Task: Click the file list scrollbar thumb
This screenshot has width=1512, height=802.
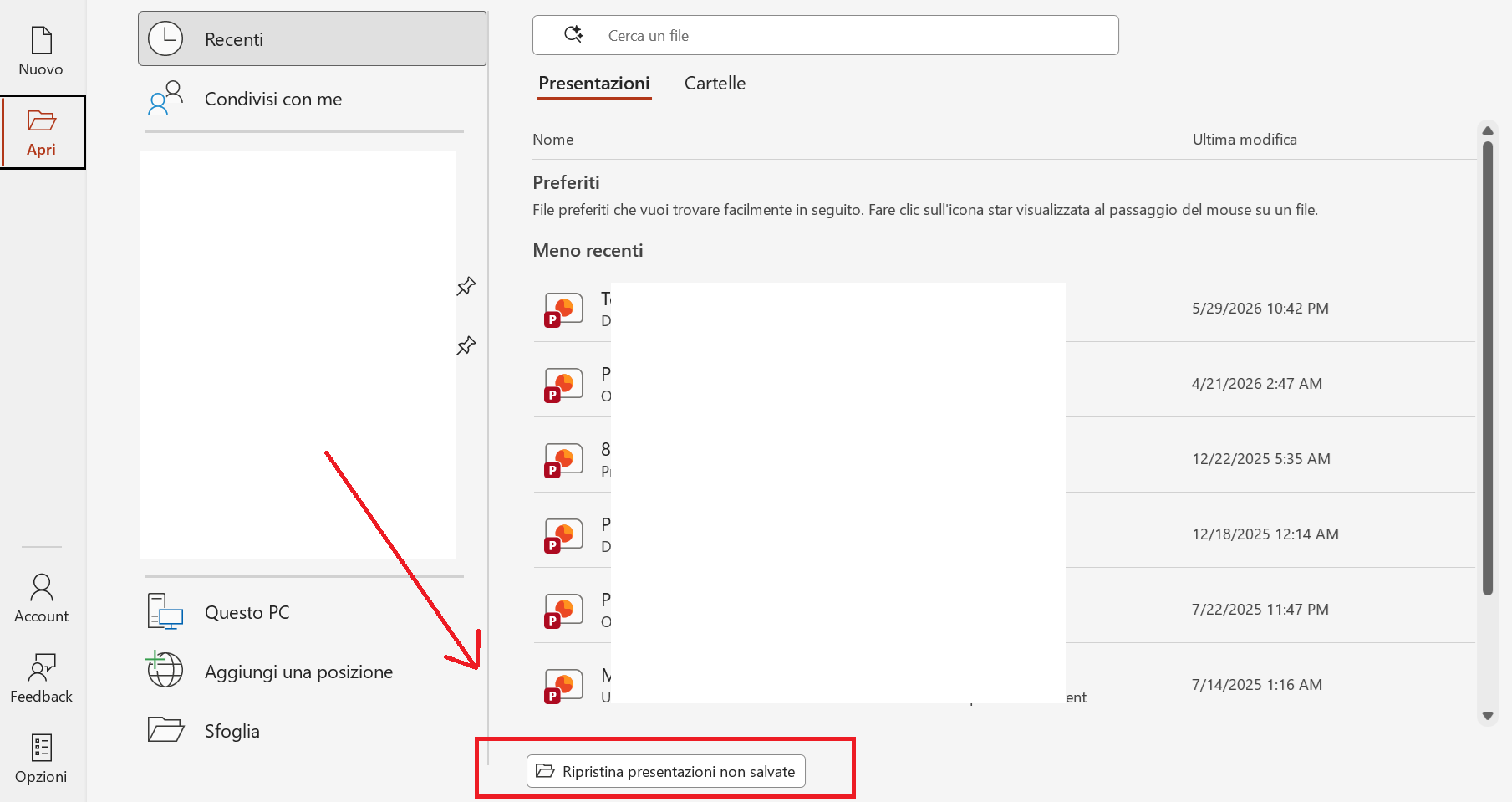Action: pos(1488,368)
